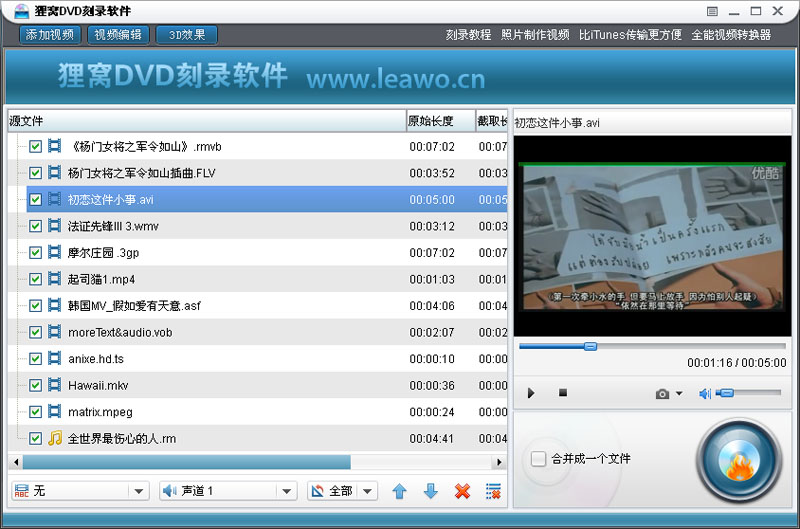Enable 合并成一个文件 checkbox
The height and width of the screenshot is (529, 800).
[538, 459]
